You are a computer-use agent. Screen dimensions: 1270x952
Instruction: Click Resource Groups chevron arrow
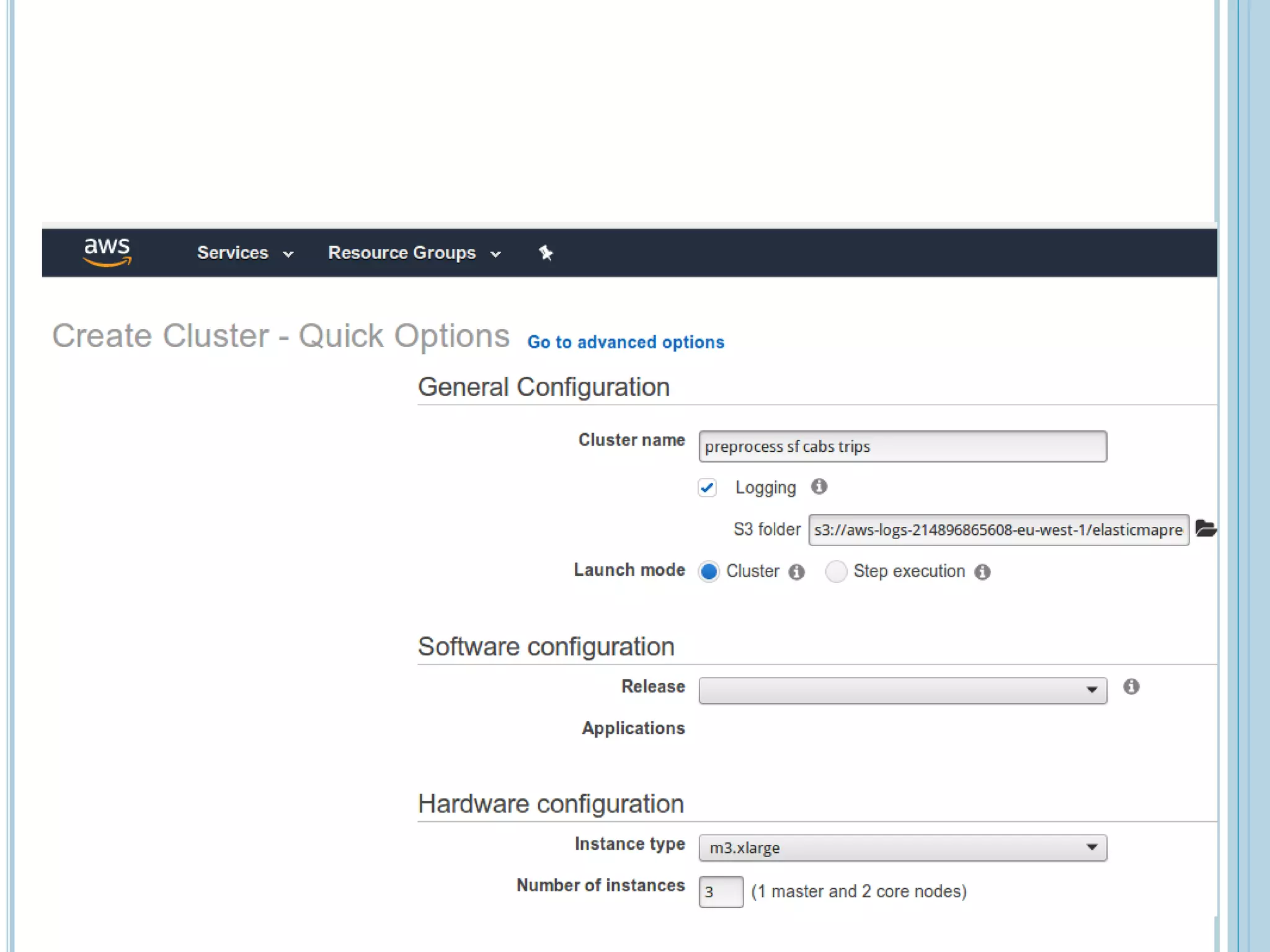pyautogui.click(x=495, y=254)
